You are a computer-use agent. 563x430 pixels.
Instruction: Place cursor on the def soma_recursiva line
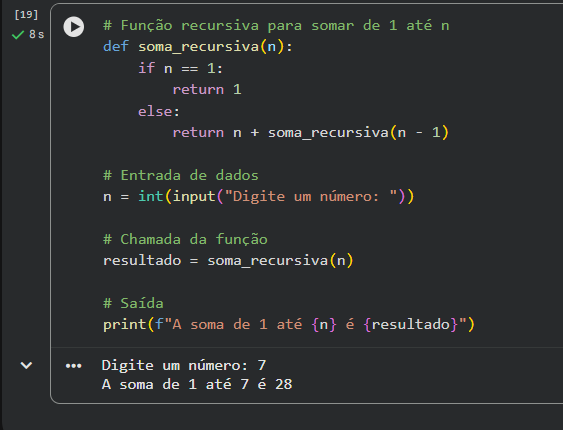198,47
